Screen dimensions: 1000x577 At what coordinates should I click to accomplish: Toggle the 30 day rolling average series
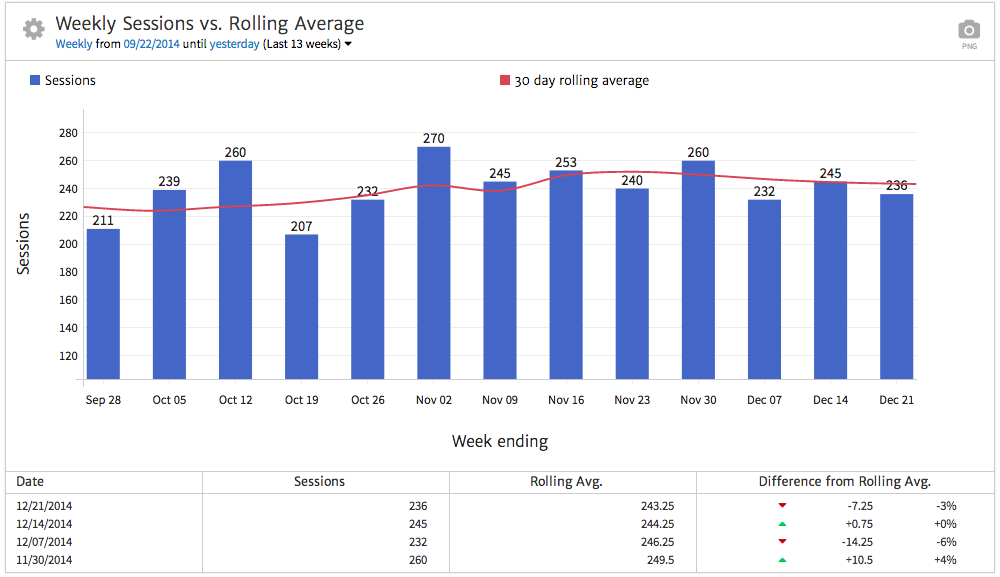(581, 80)
